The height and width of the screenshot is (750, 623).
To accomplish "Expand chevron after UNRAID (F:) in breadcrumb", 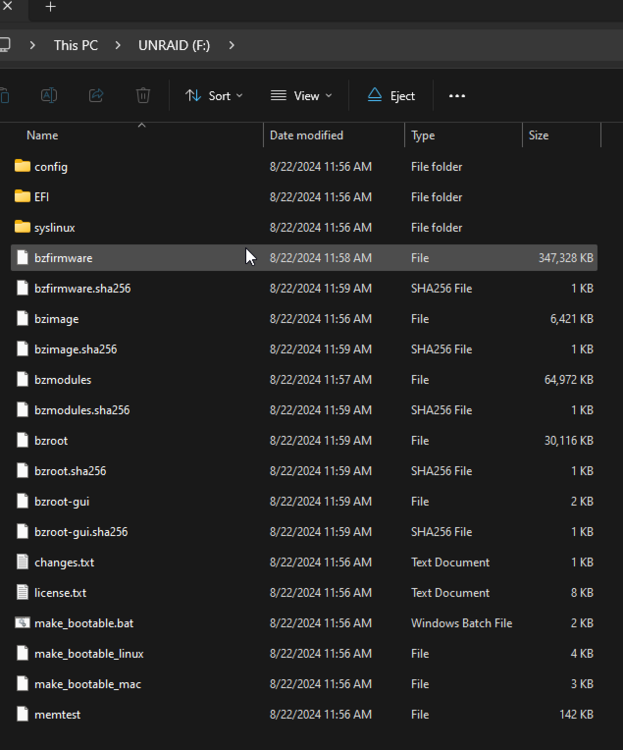I will tap(232, 45).
